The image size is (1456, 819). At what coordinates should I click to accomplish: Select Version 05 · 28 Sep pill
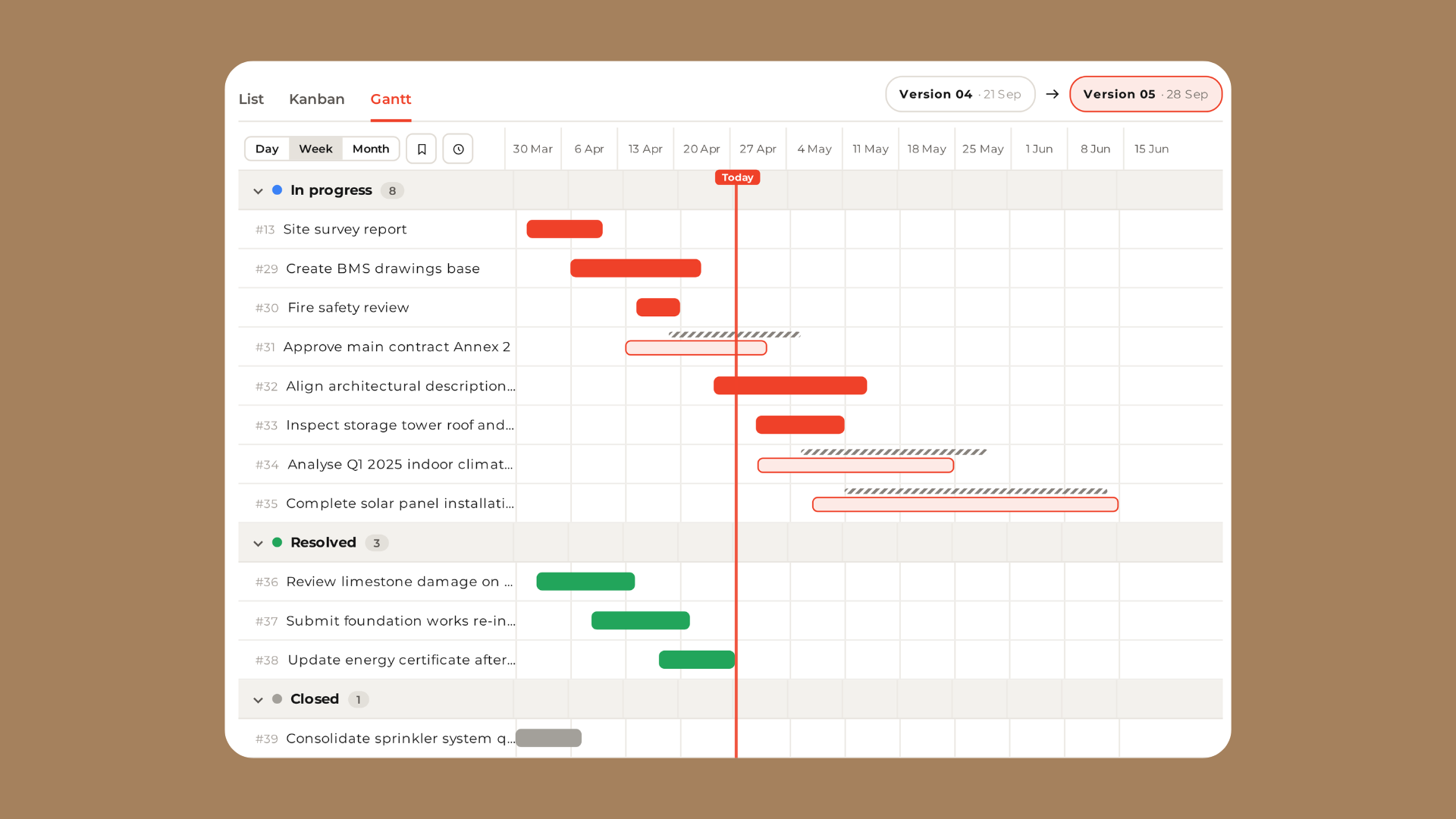click(x=1146, y=94)
